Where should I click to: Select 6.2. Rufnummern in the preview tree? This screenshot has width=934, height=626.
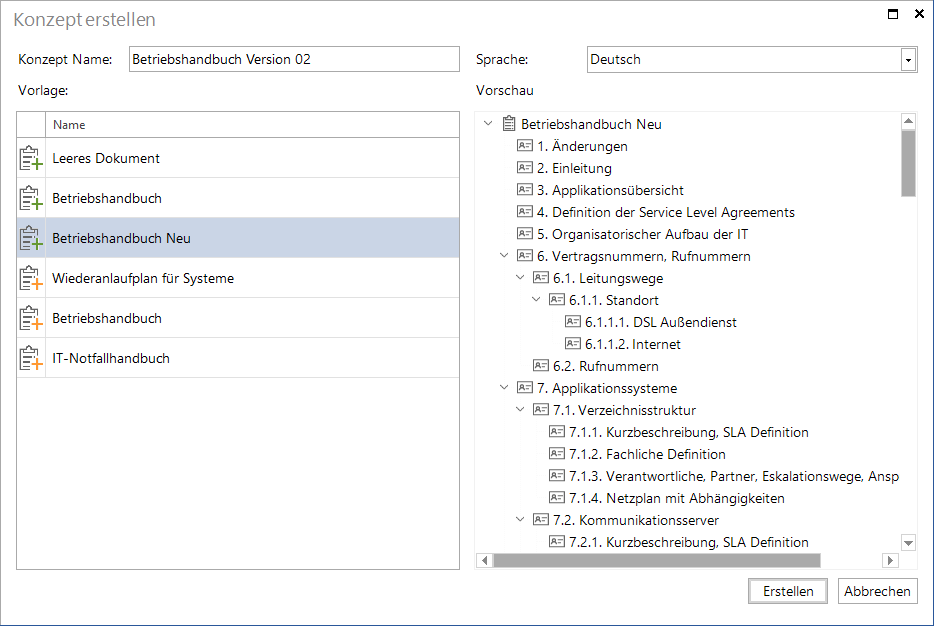point(606,366)
